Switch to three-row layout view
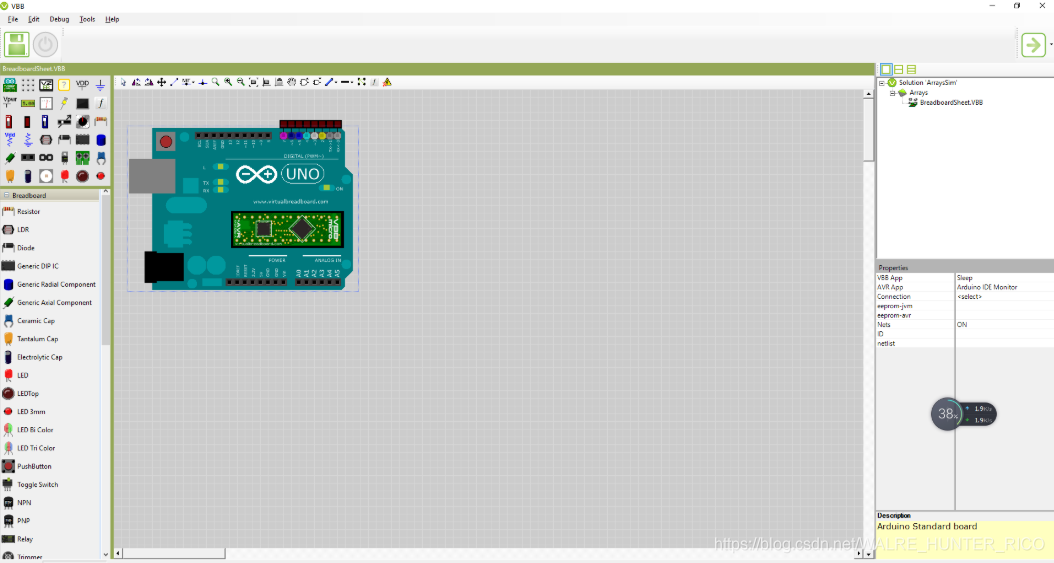 (911, 69)
